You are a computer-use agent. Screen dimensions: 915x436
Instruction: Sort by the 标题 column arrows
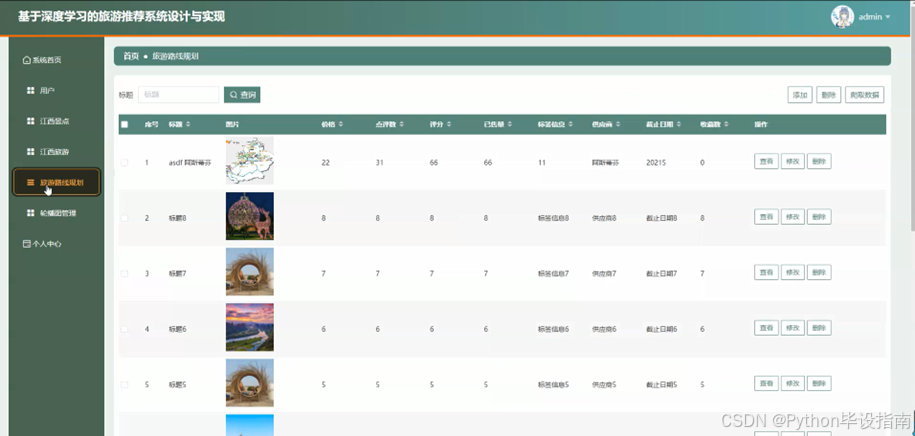[188, 124]
